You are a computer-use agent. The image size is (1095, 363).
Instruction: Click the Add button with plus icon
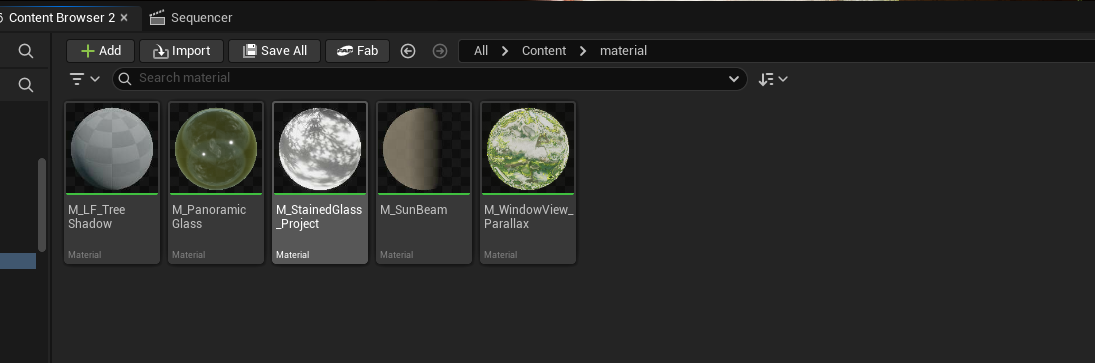point(101,51)
